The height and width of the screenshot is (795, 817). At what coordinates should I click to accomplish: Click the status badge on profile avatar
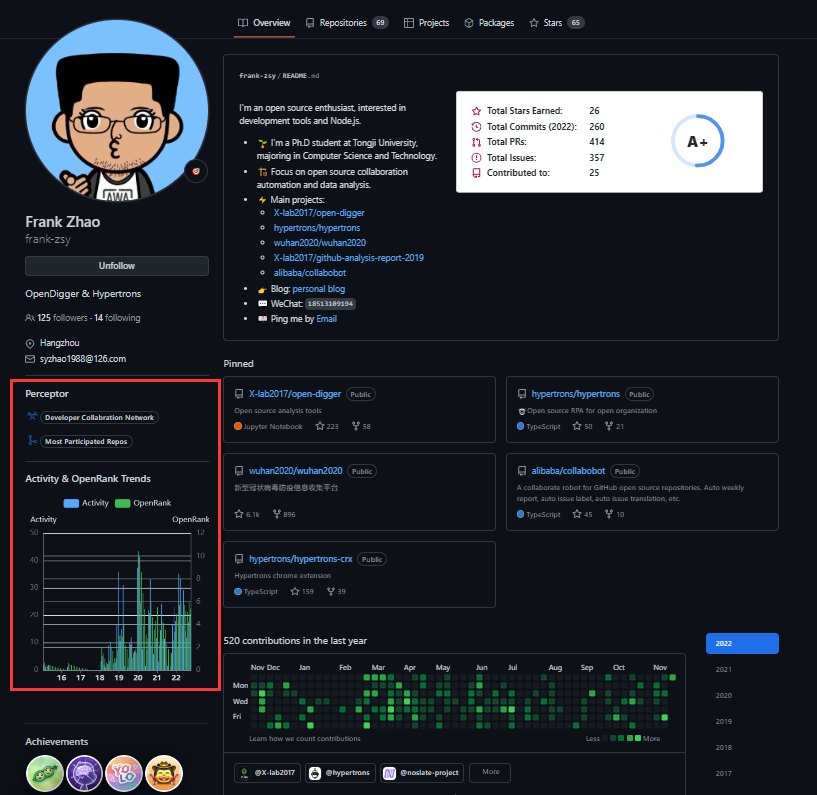pyautogui.click(x=197, y=171)
